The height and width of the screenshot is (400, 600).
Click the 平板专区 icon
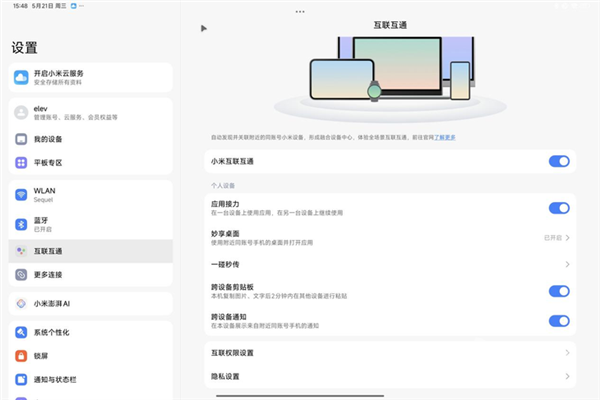pos(21,162)
